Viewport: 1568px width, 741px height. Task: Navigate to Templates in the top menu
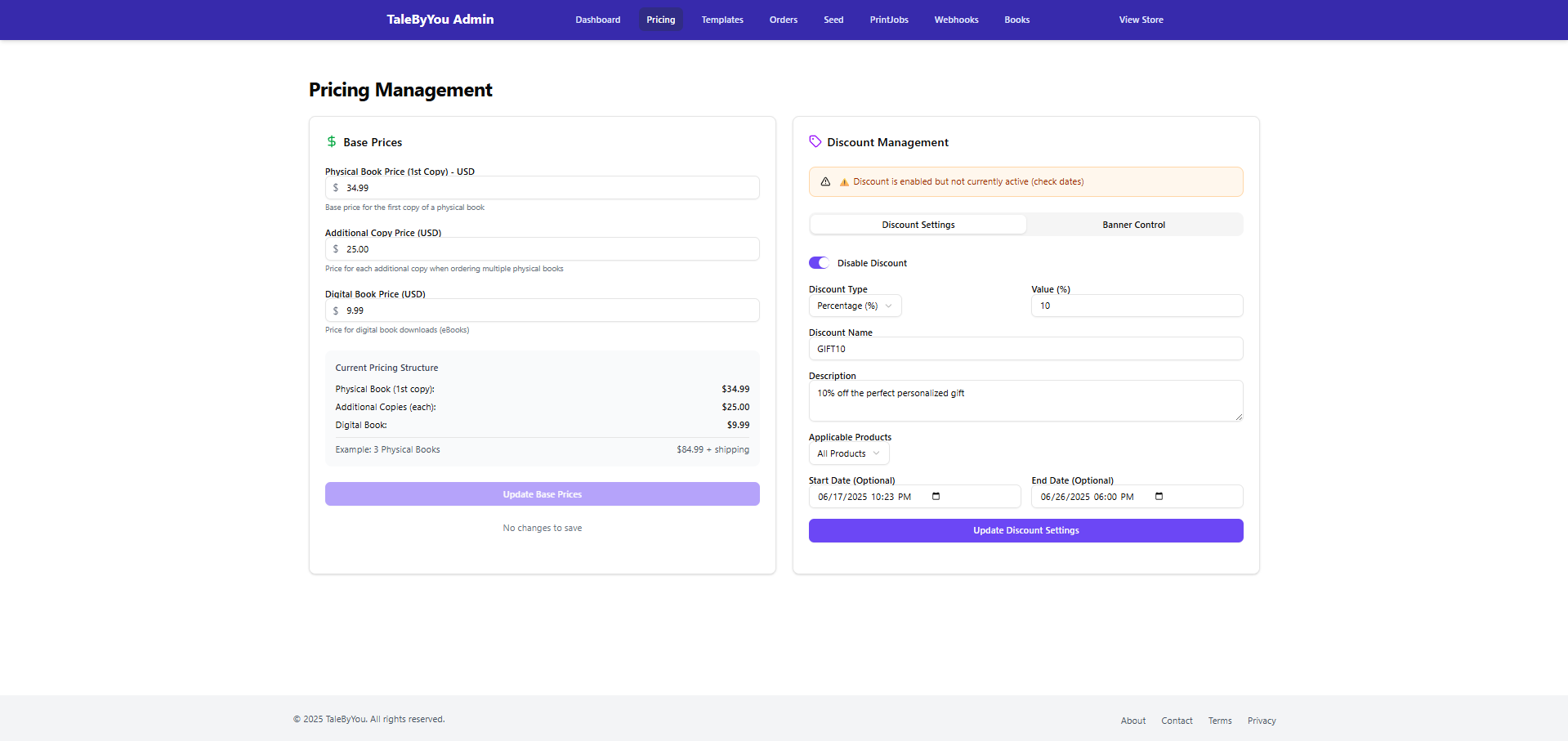(721, 19)
